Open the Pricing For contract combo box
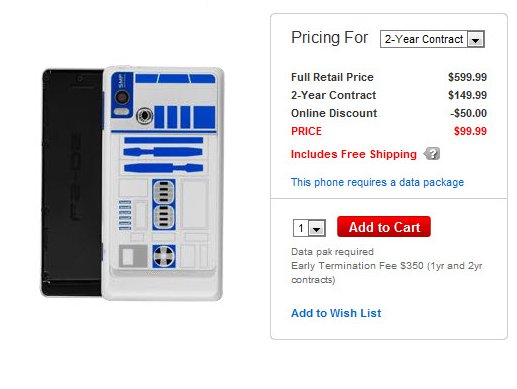This screenshot has height=389, width=517. (432, 39)
